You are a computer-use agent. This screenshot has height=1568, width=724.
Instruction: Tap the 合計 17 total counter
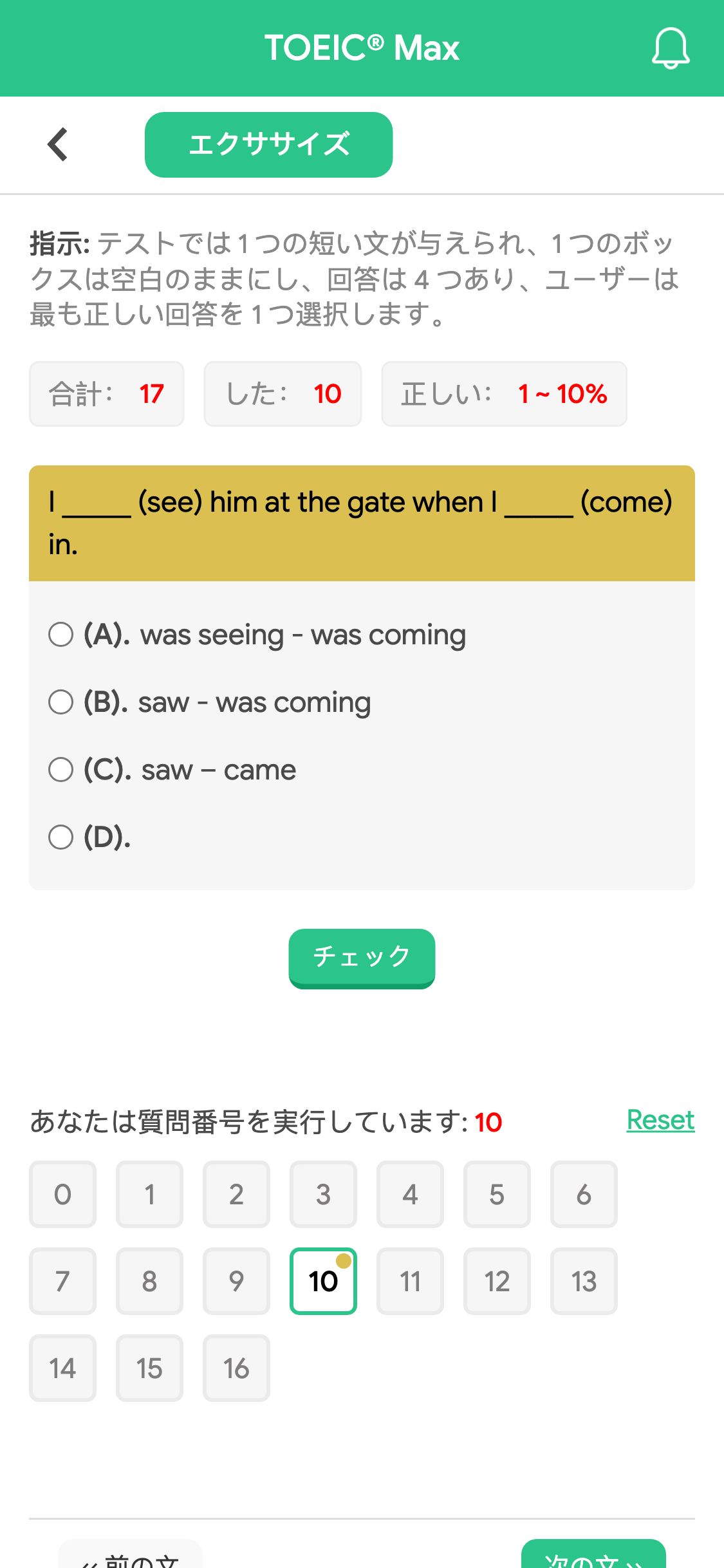[x=107, y=394]
